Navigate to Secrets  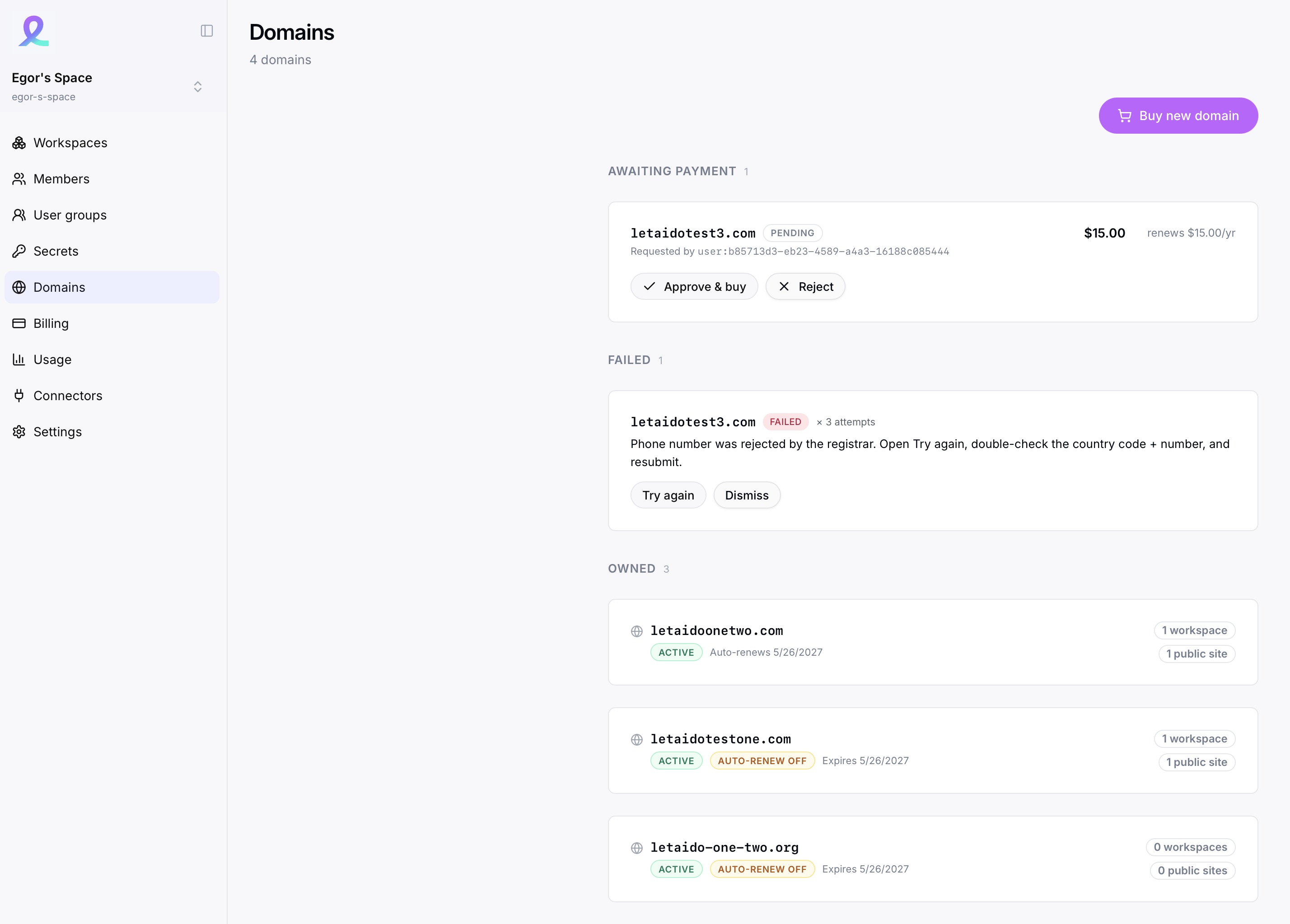[112, 252]
